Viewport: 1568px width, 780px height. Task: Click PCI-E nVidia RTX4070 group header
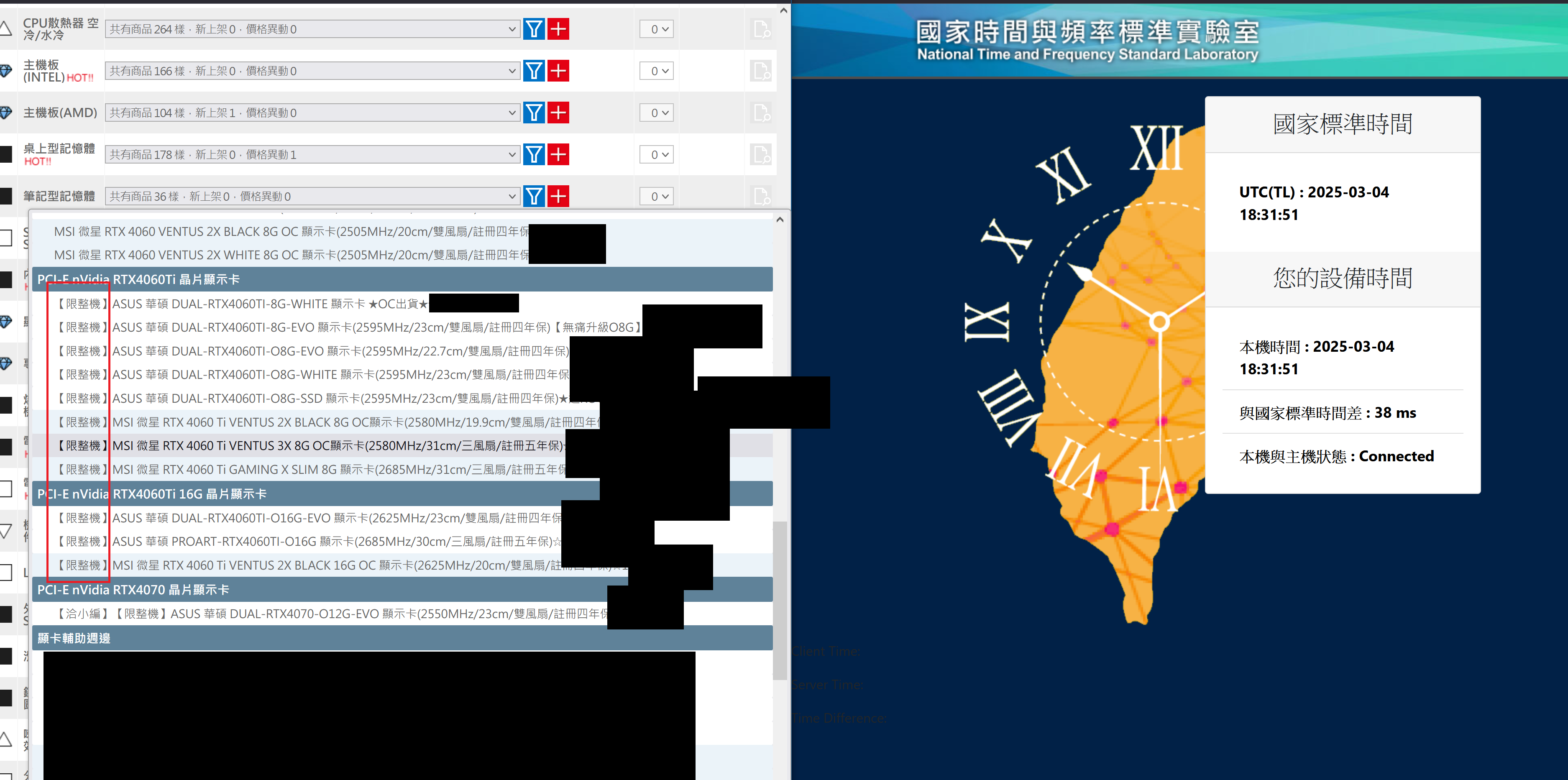click(402, 589)
